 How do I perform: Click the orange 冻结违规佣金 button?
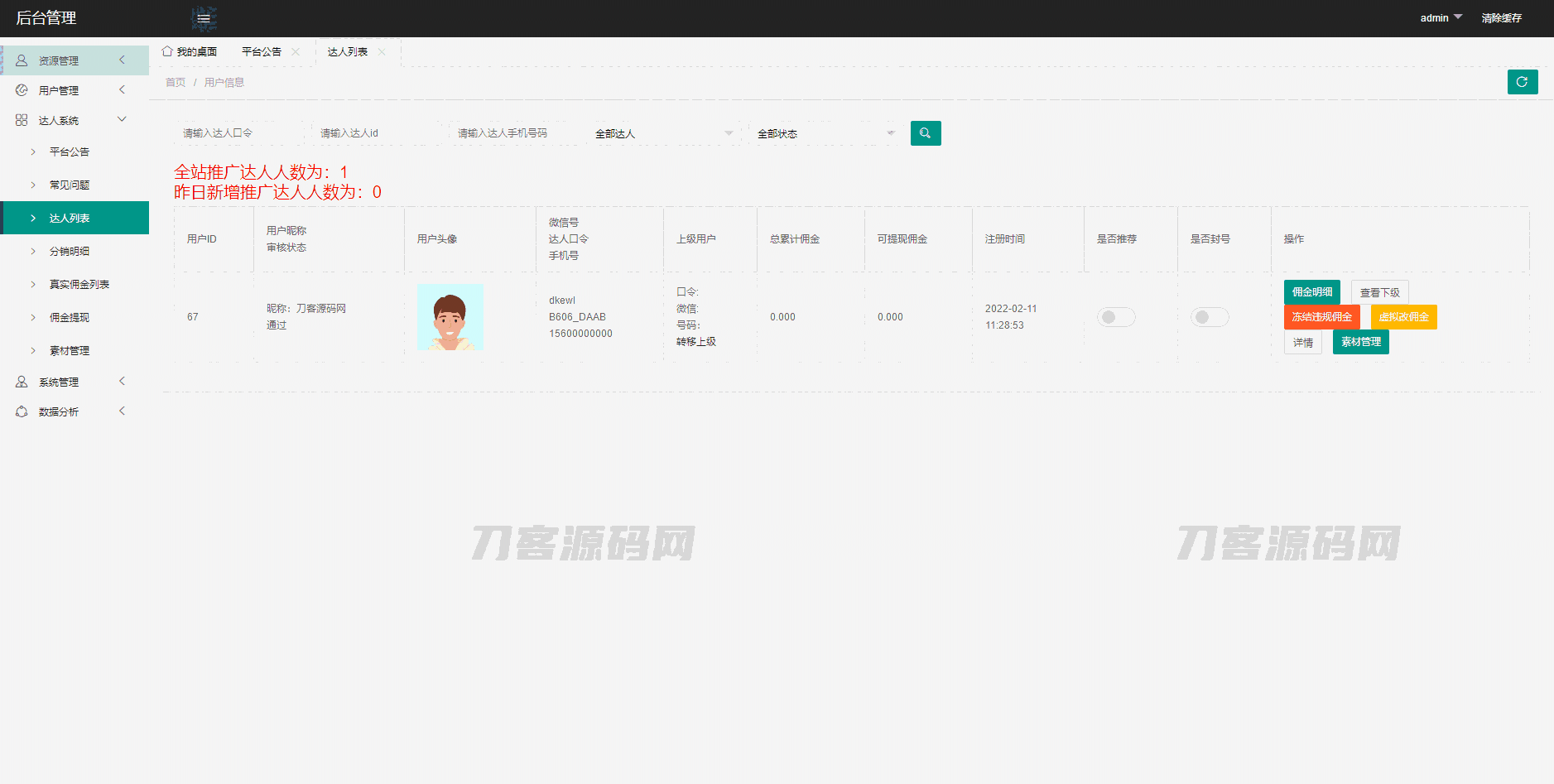1321,317
